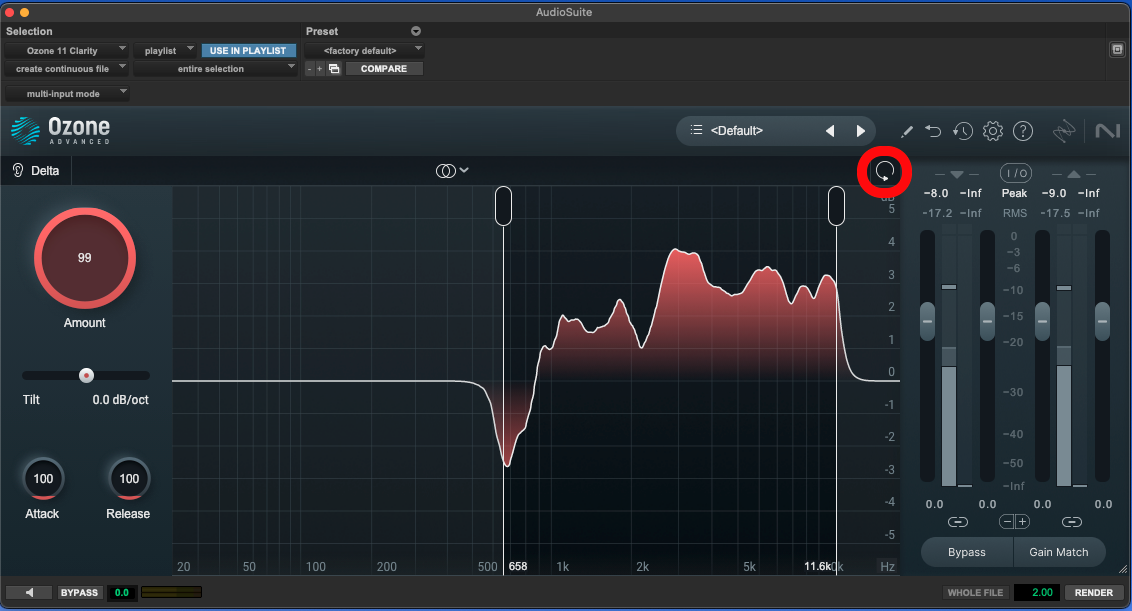Open the undo history clock icon
Viewport: 1132px width, 611px height.
[962, 131]
